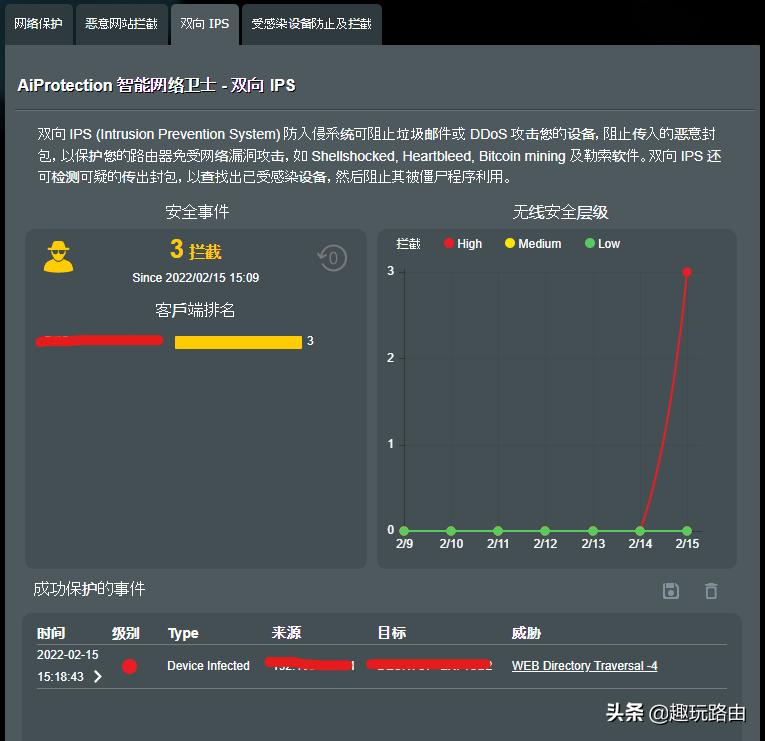Click the yellow hacker figure icon

[59, 257]
